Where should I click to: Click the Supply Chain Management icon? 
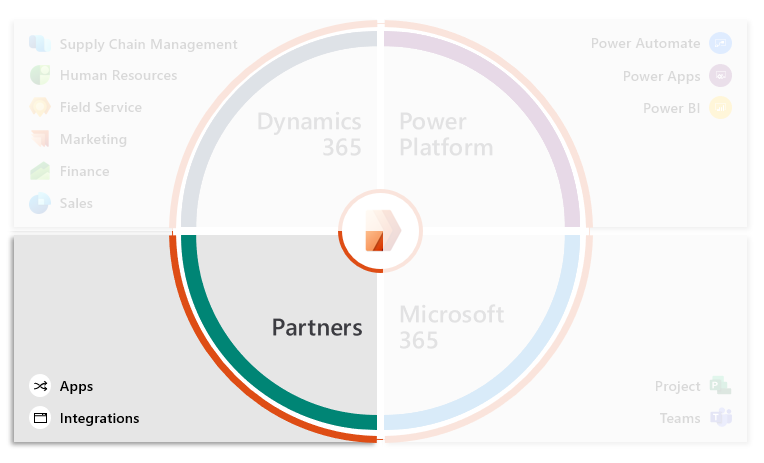click(40, 44)
